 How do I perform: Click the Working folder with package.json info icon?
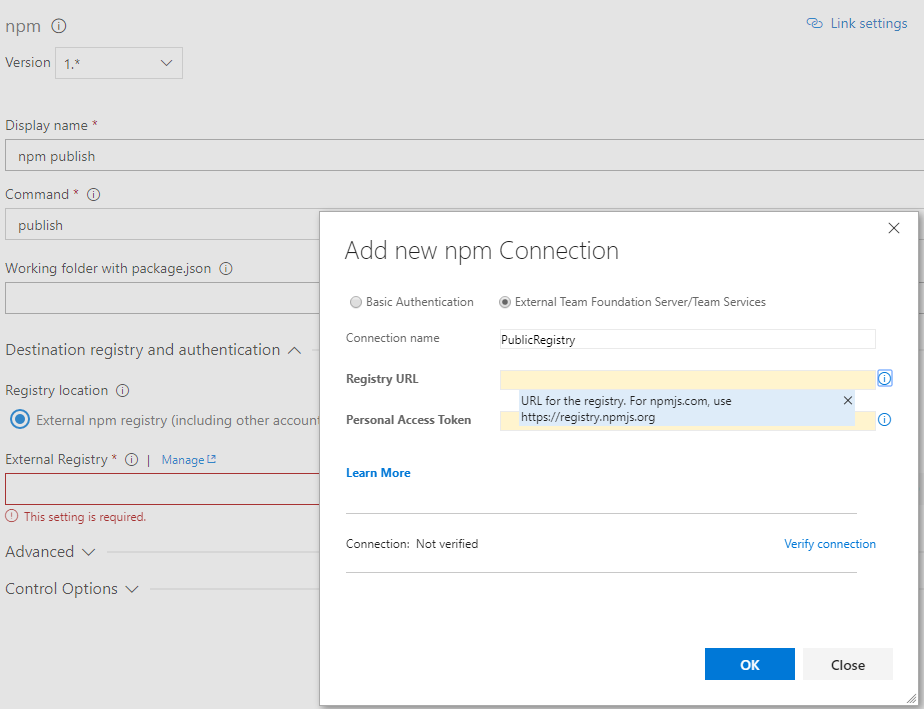tap(225, 268)
